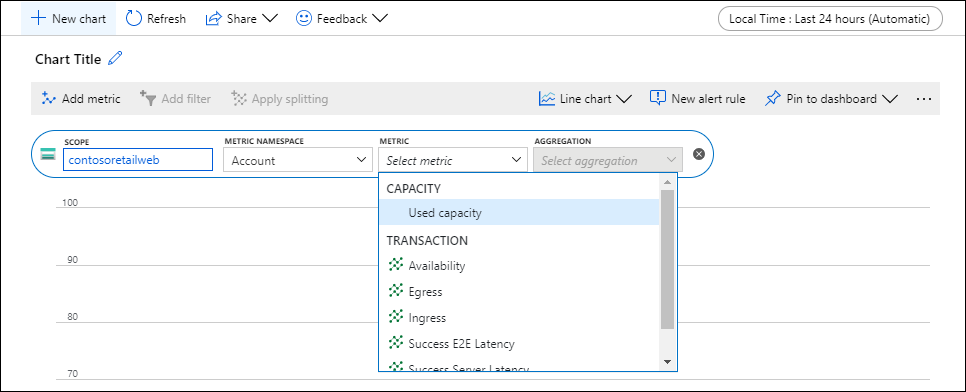Click the Pin to dashboard label
966x392 pixels.
(x=831, y=99)
